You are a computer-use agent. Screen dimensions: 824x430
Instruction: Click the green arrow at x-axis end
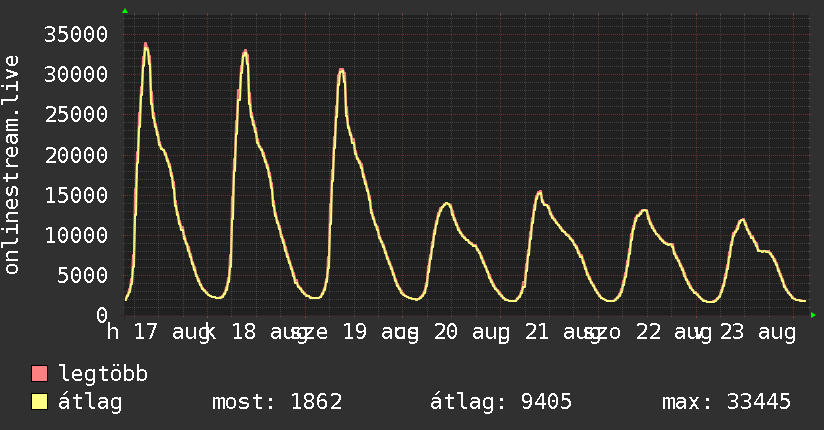click(x=813, y=315)
